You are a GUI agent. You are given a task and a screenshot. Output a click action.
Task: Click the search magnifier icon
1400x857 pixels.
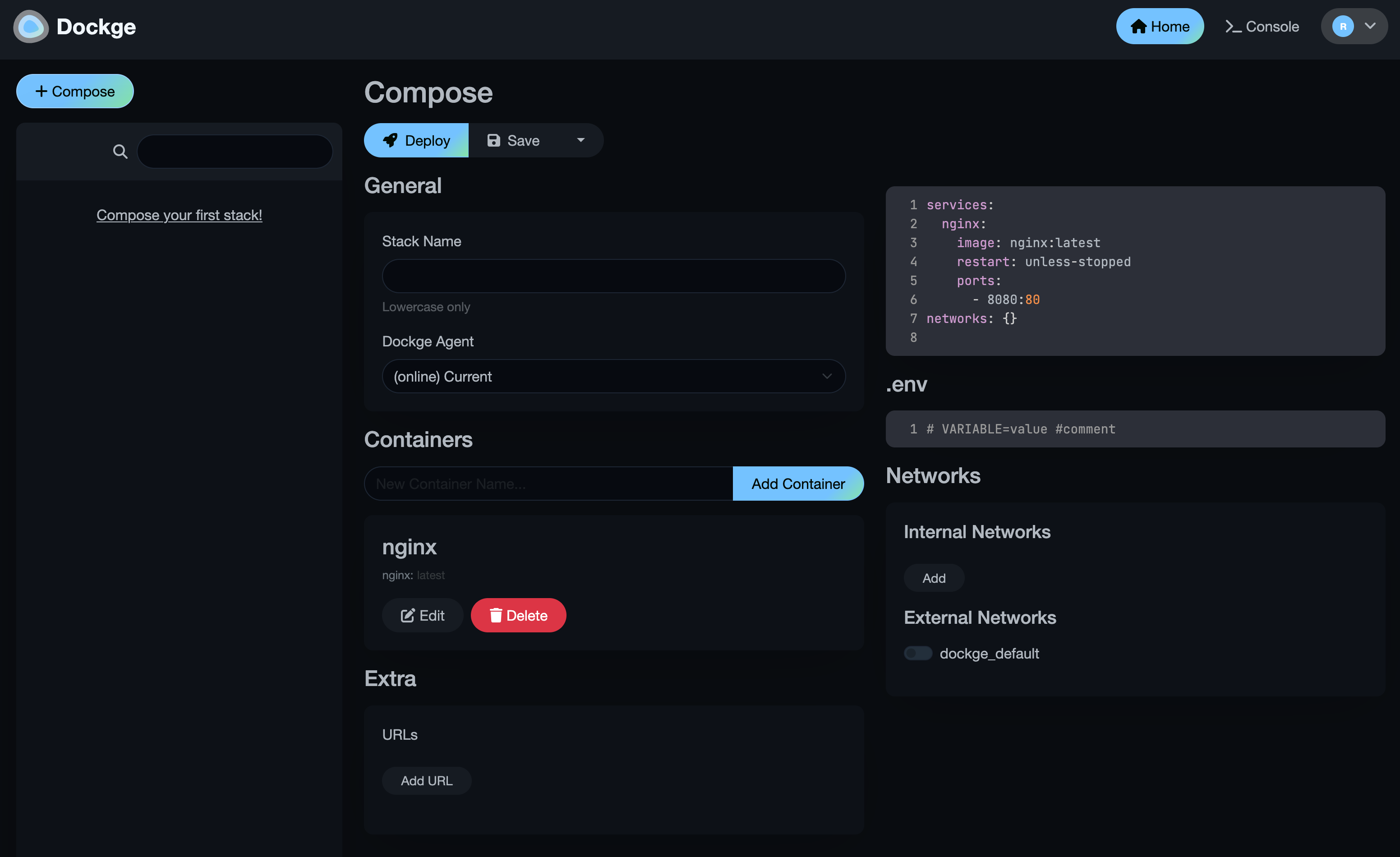click(120, 151)
